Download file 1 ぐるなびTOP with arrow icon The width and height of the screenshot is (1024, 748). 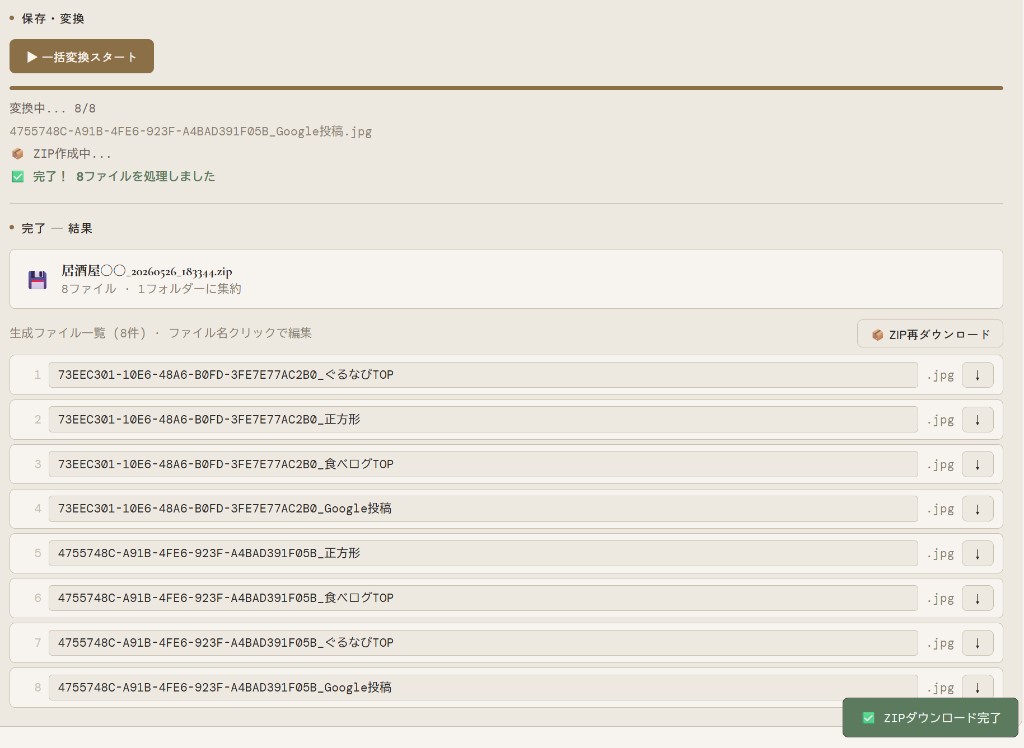click(977, 375)
